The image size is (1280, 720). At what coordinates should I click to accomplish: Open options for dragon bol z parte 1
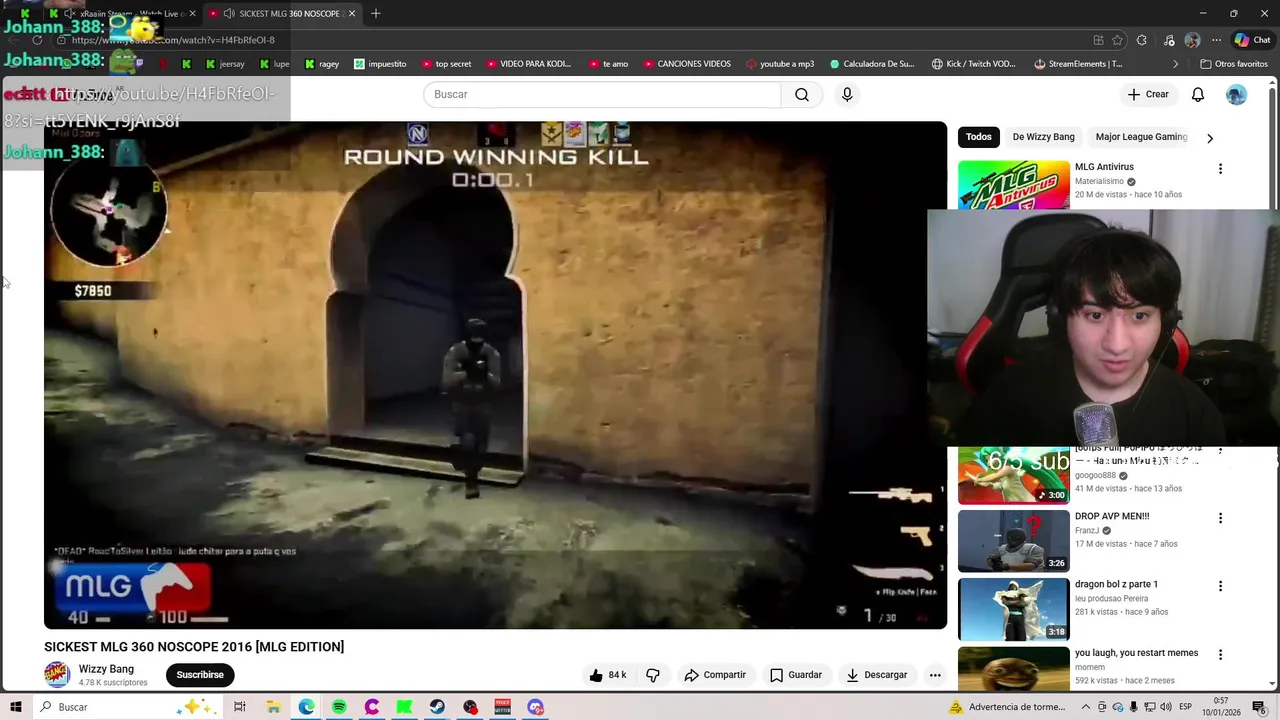[x=1220, y=586]
